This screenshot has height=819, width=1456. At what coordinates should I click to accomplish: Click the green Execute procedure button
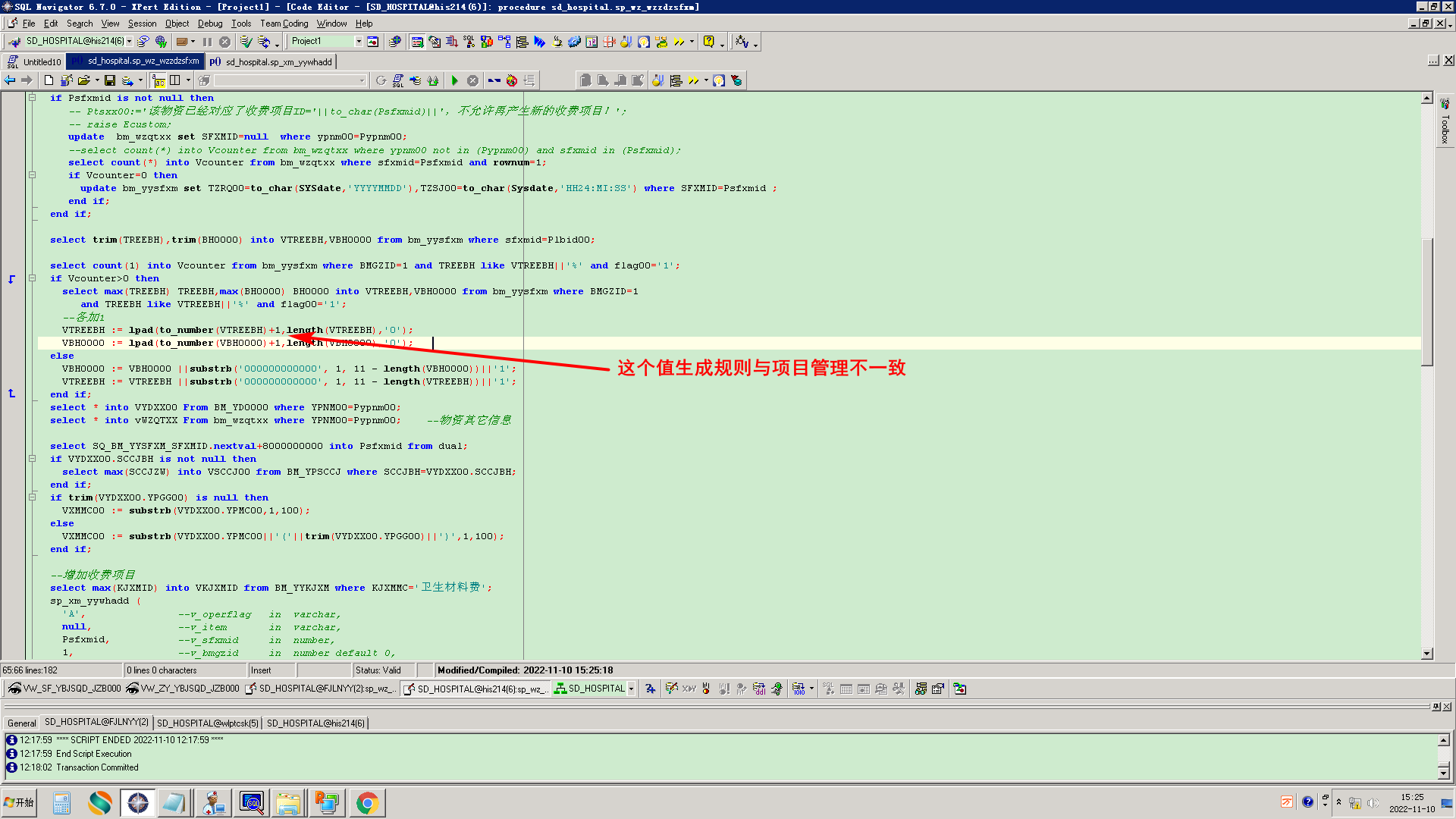coord(454,80)
